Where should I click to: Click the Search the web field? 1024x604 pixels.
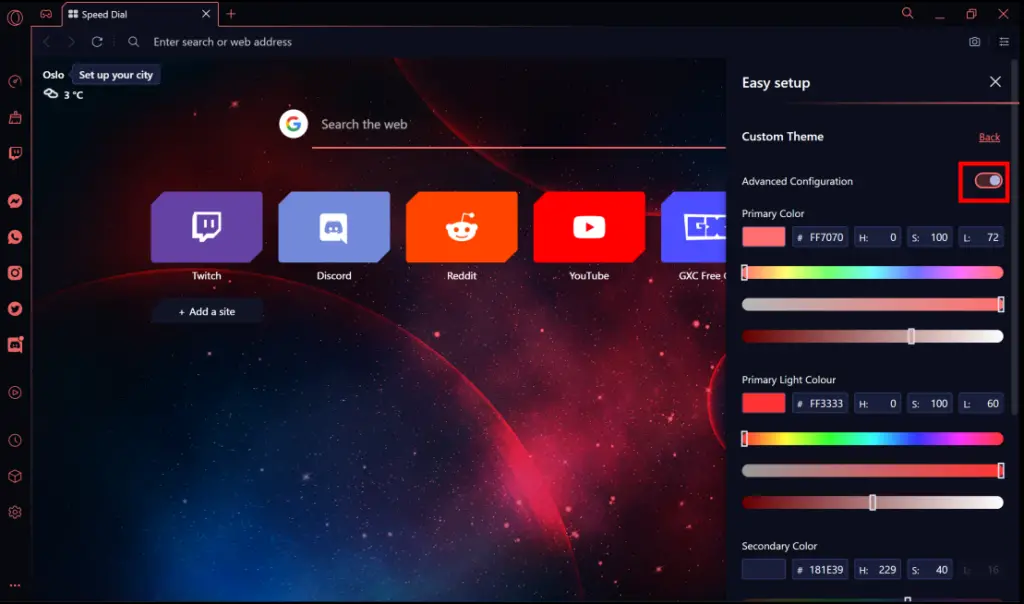[519, 124]
